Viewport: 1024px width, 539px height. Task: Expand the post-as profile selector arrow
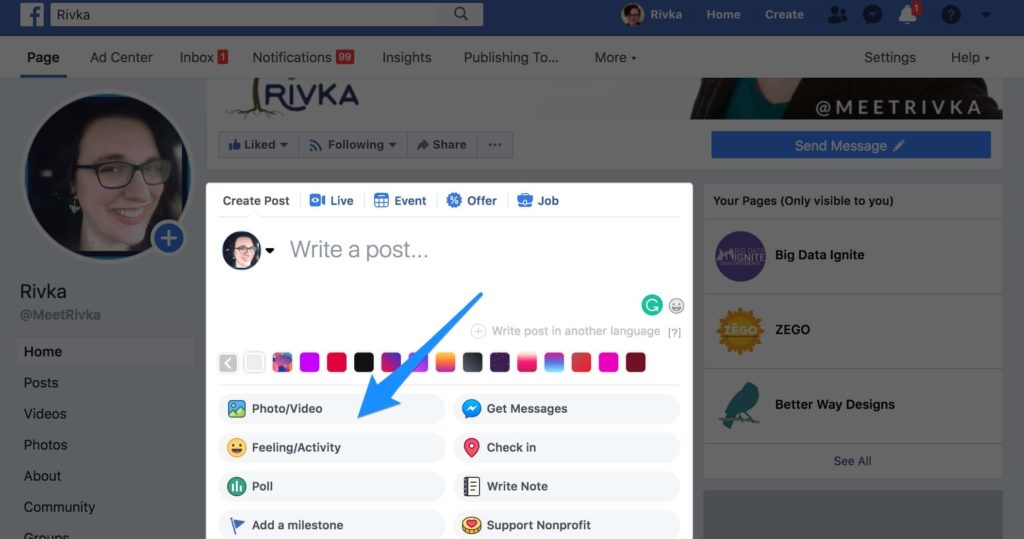tap(269, 252)
